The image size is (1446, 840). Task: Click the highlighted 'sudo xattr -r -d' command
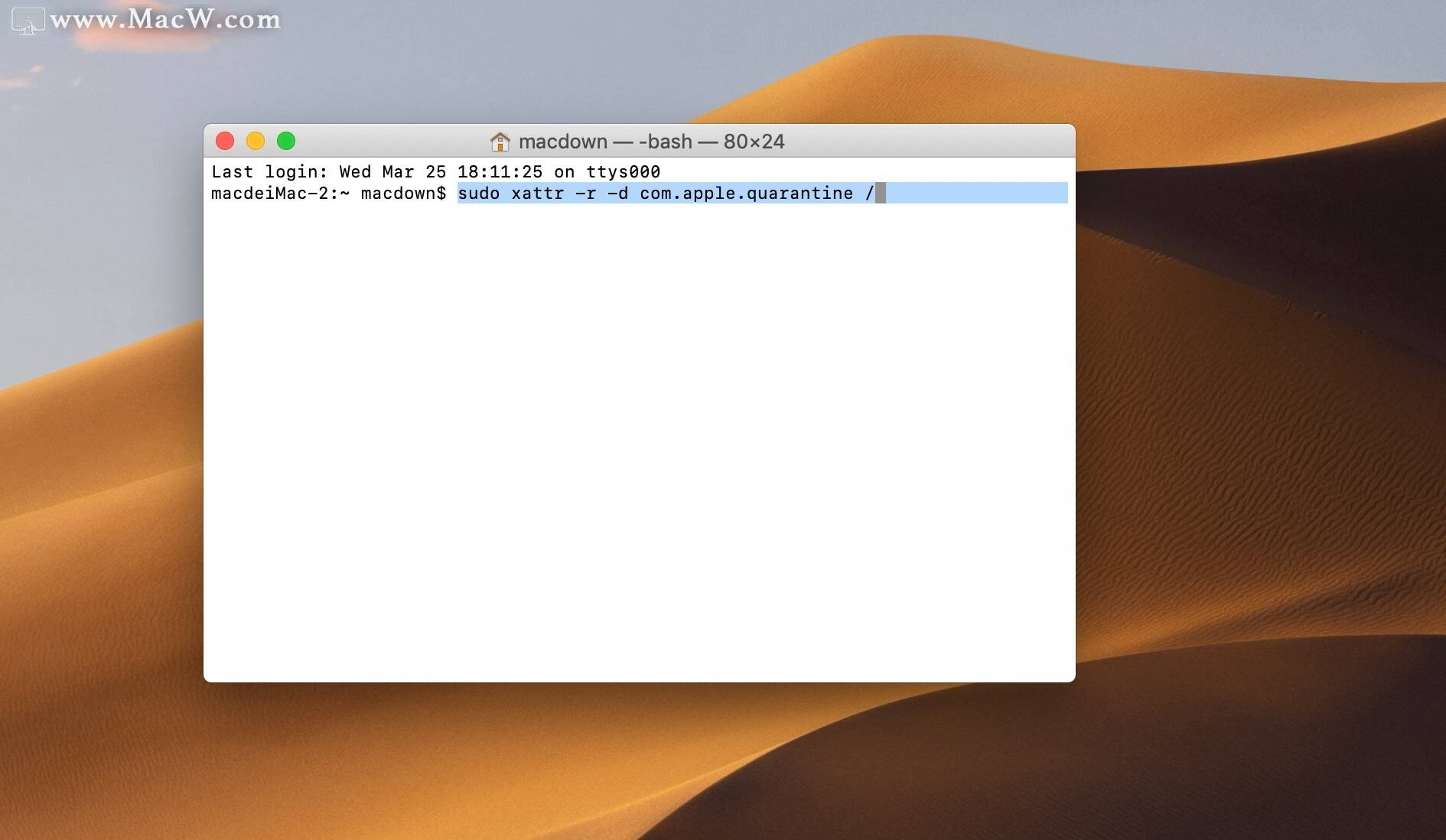[543, 194]
